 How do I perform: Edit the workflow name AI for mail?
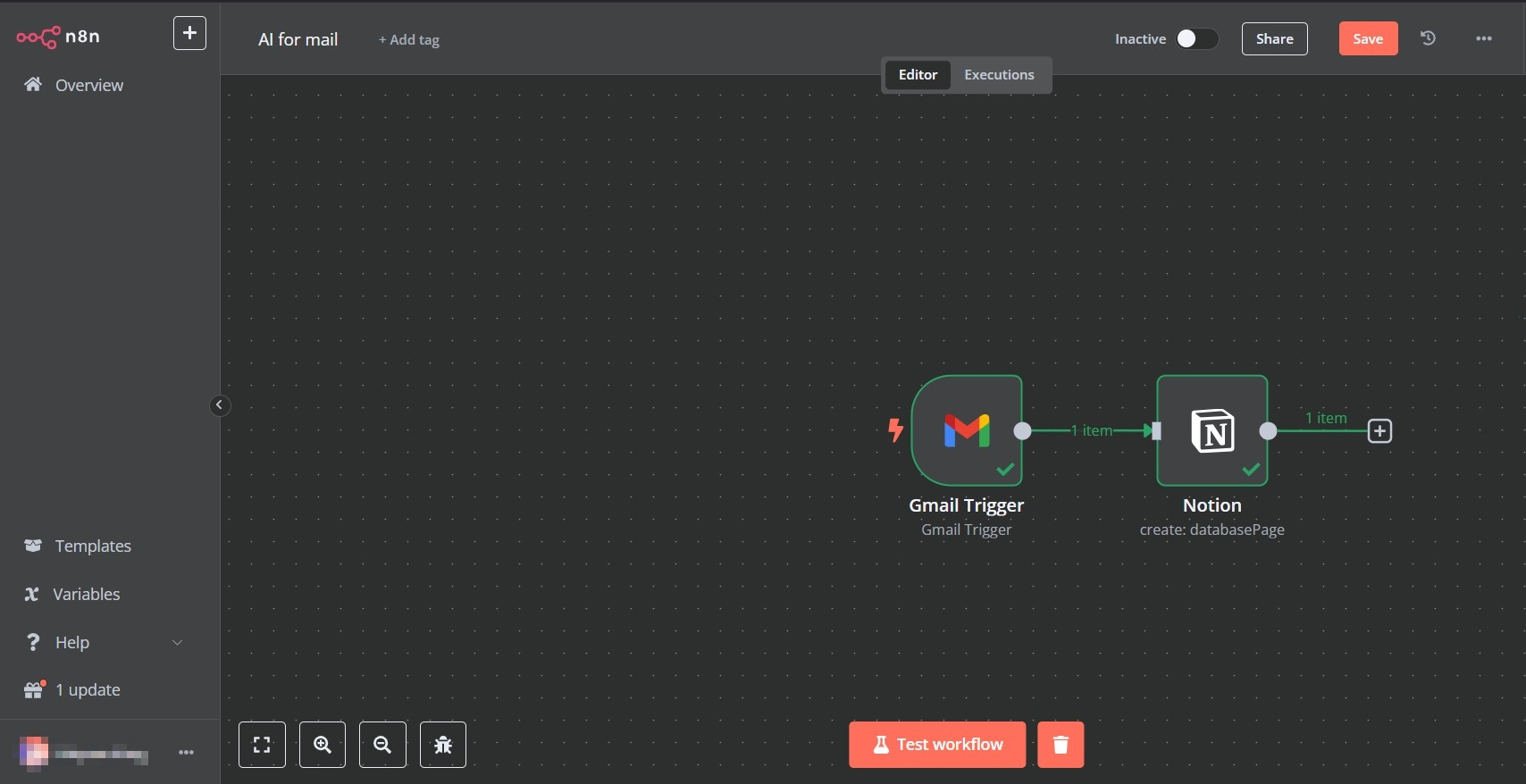[298, 39]
